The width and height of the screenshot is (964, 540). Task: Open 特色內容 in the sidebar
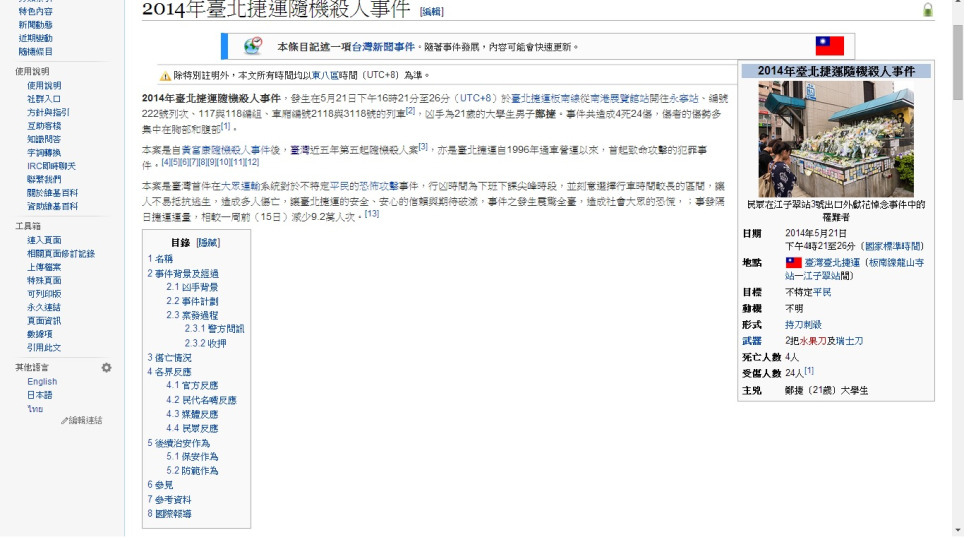(35, 12)
